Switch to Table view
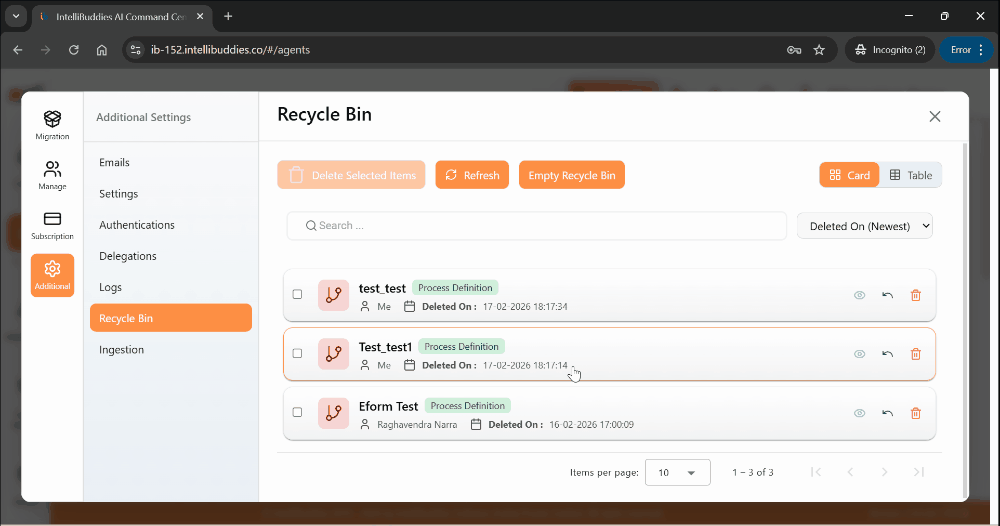The height and width of the screenshot is (526, 1000). [x=910, y=175]
